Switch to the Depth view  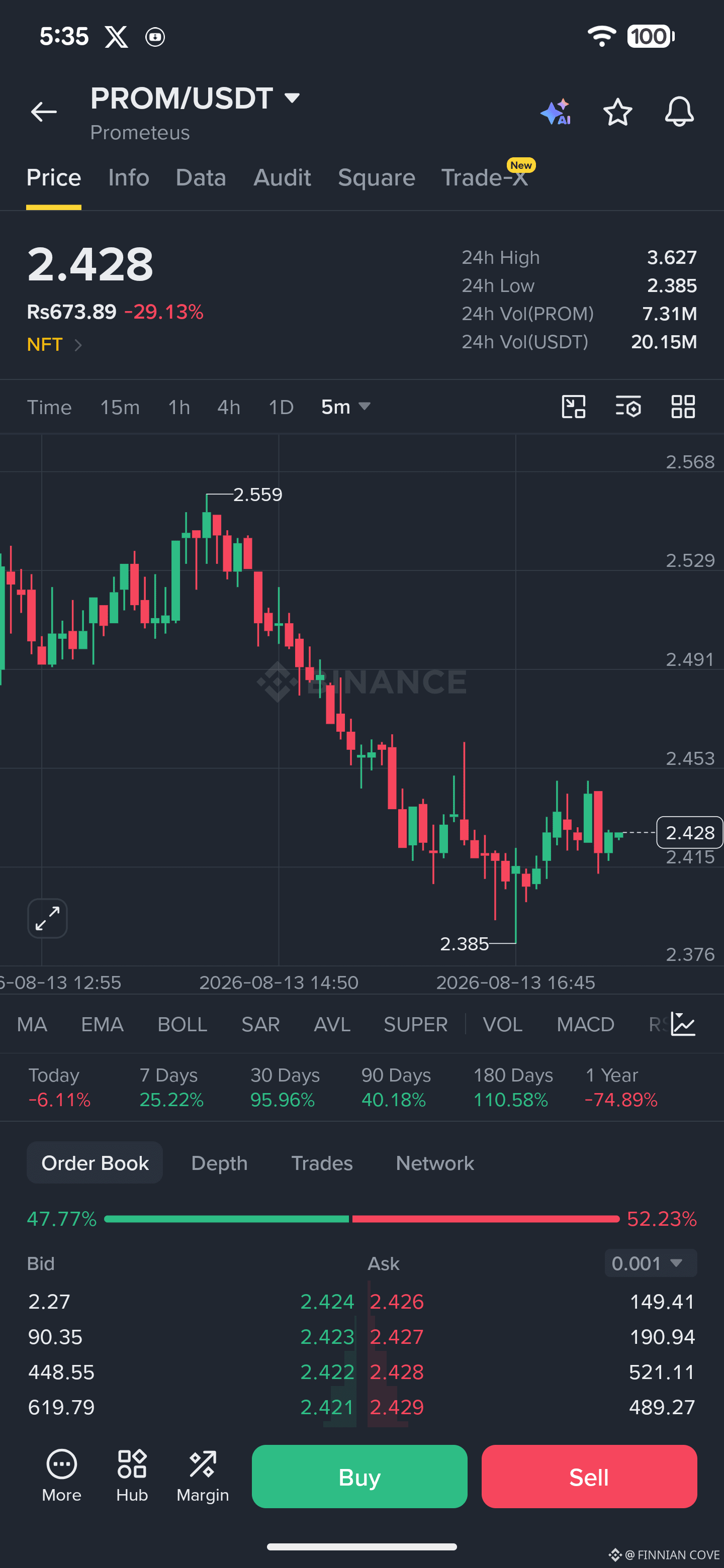(219, 1162)
